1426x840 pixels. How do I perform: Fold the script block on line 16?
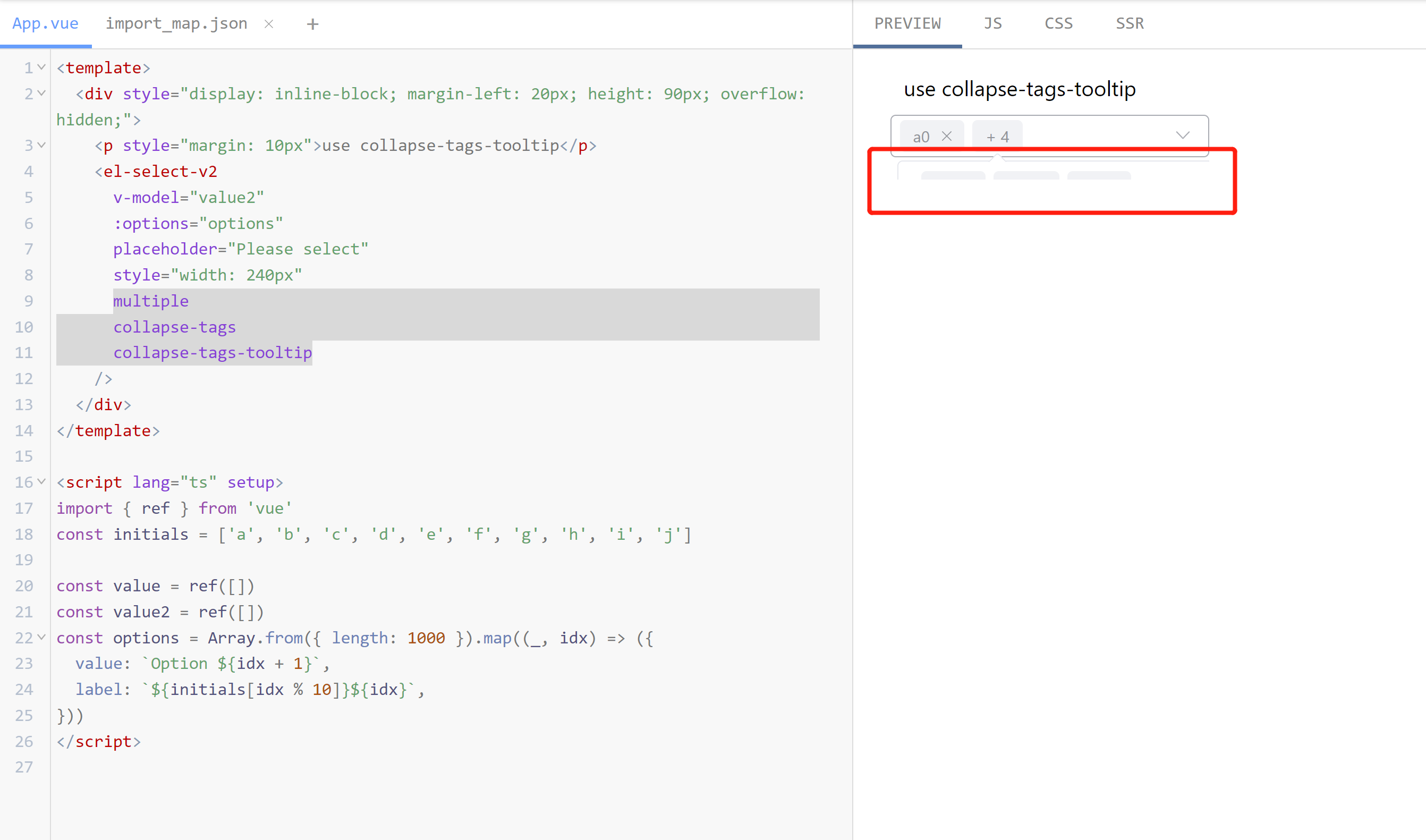(x=41, y=482)
